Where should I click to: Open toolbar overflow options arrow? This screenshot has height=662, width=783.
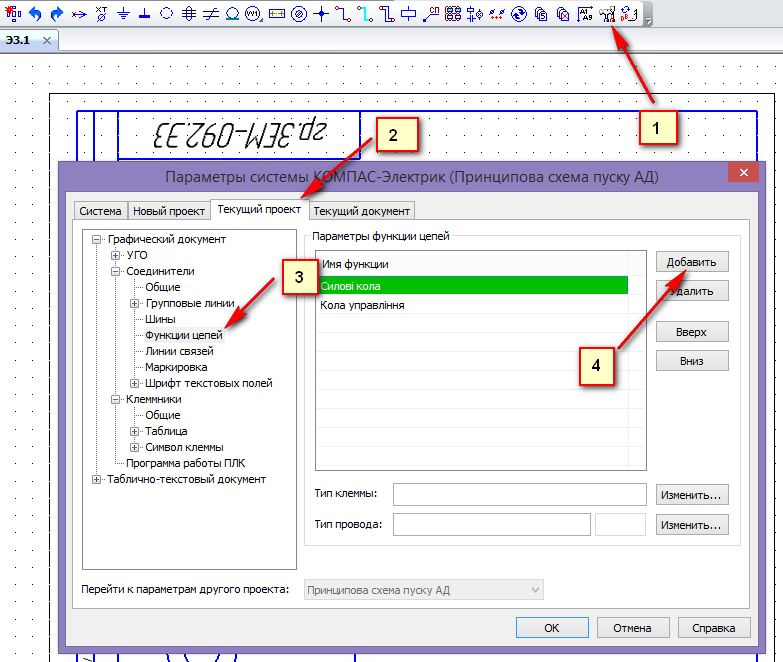click(648, 21)
